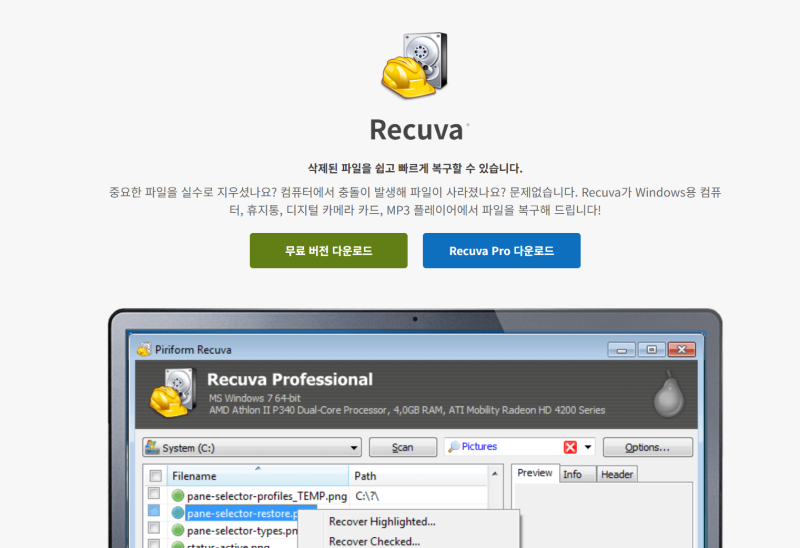Image resolution: width=800 pixels, height=548 pixels.
Task: Close the Piriform Recuva window
Action: [682, 350]
